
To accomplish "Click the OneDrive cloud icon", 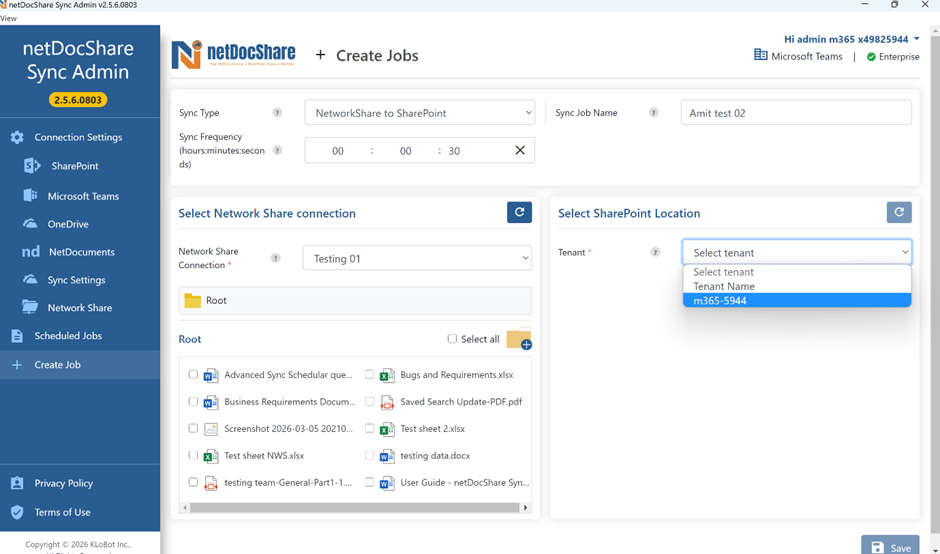I will [30, 224].
